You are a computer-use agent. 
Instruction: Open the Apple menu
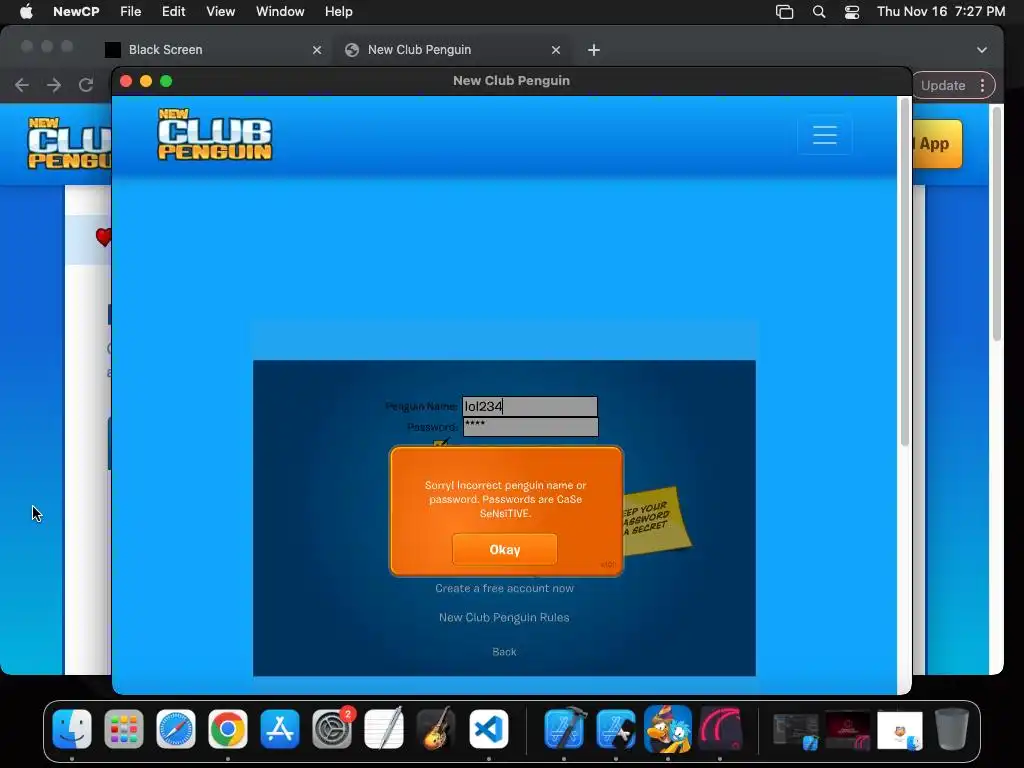point(26,12)
